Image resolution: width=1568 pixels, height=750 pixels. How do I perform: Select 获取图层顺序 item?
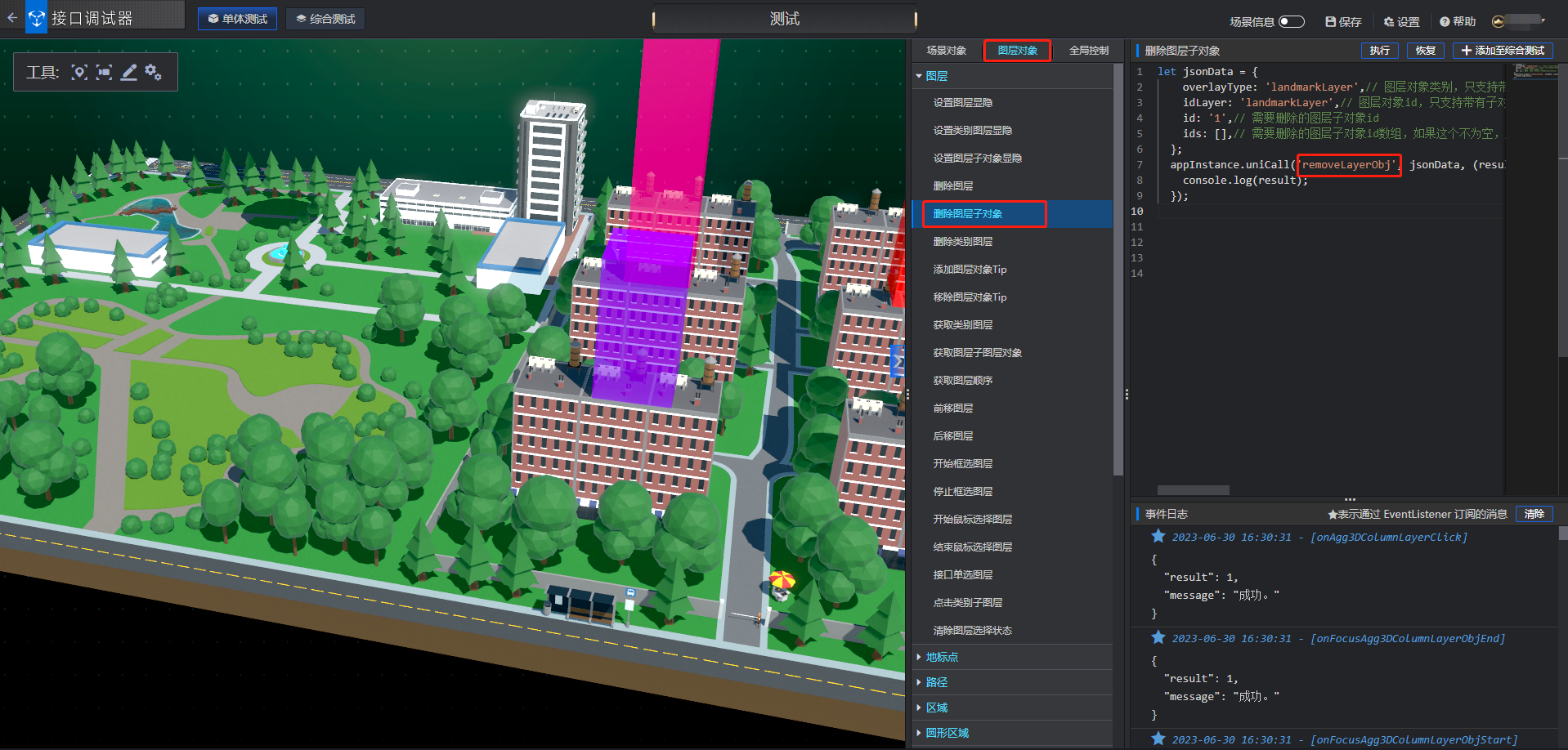1012,381
